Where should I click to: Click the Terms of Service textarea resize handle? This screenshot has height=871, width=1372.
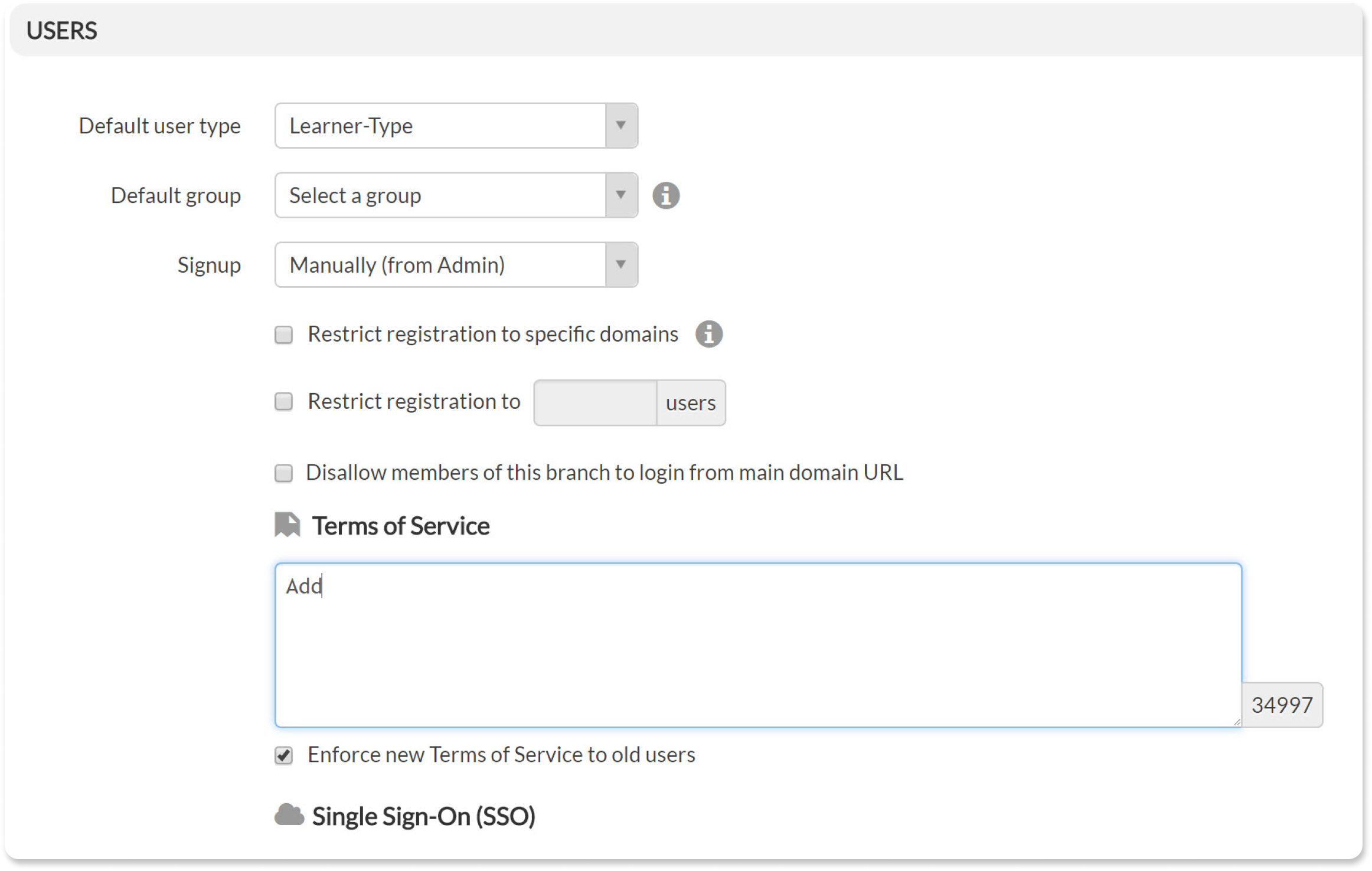point(1237,722)
